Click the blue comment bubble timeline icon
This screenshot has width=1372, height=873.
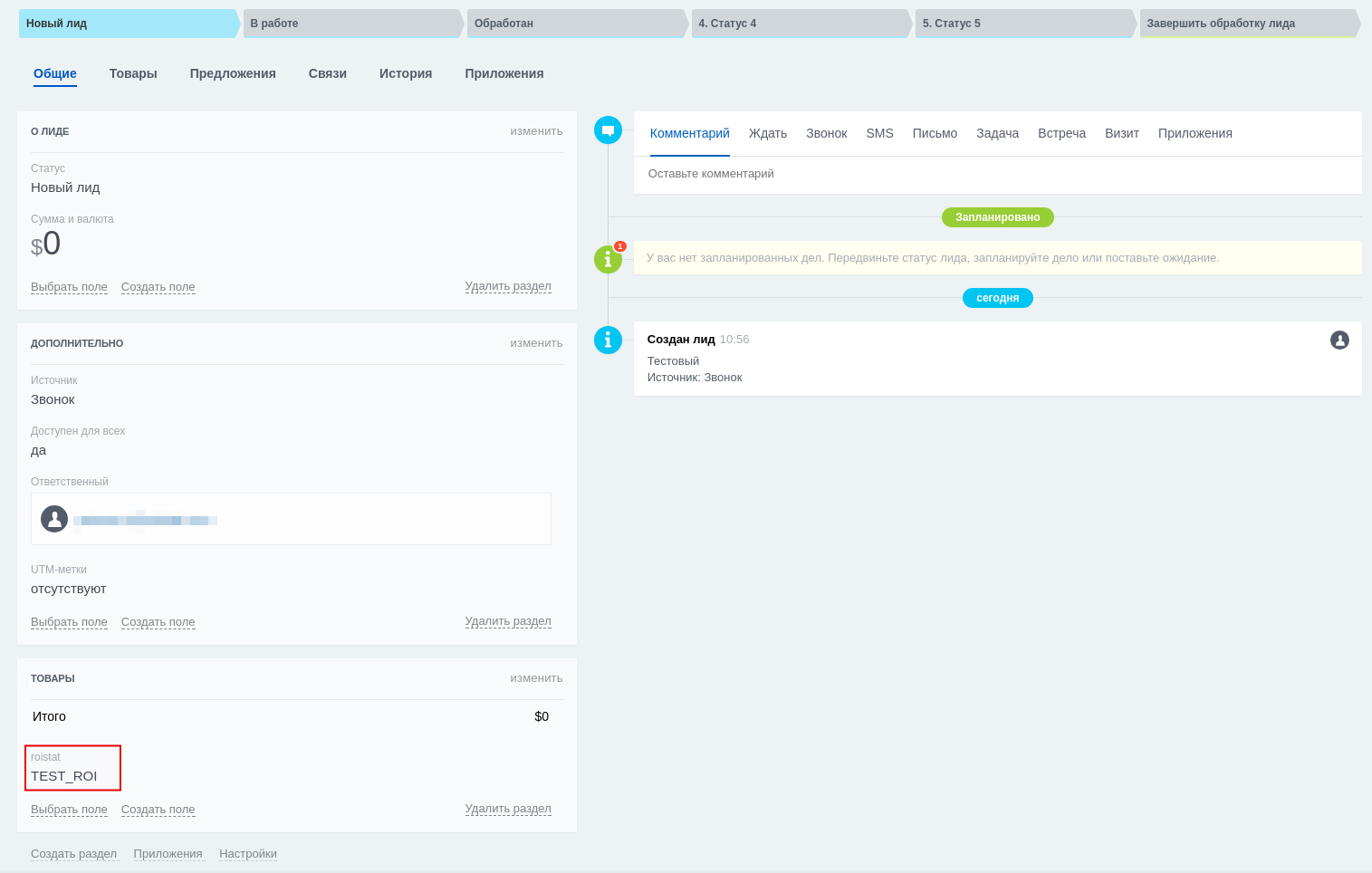(x=608, y=130)
